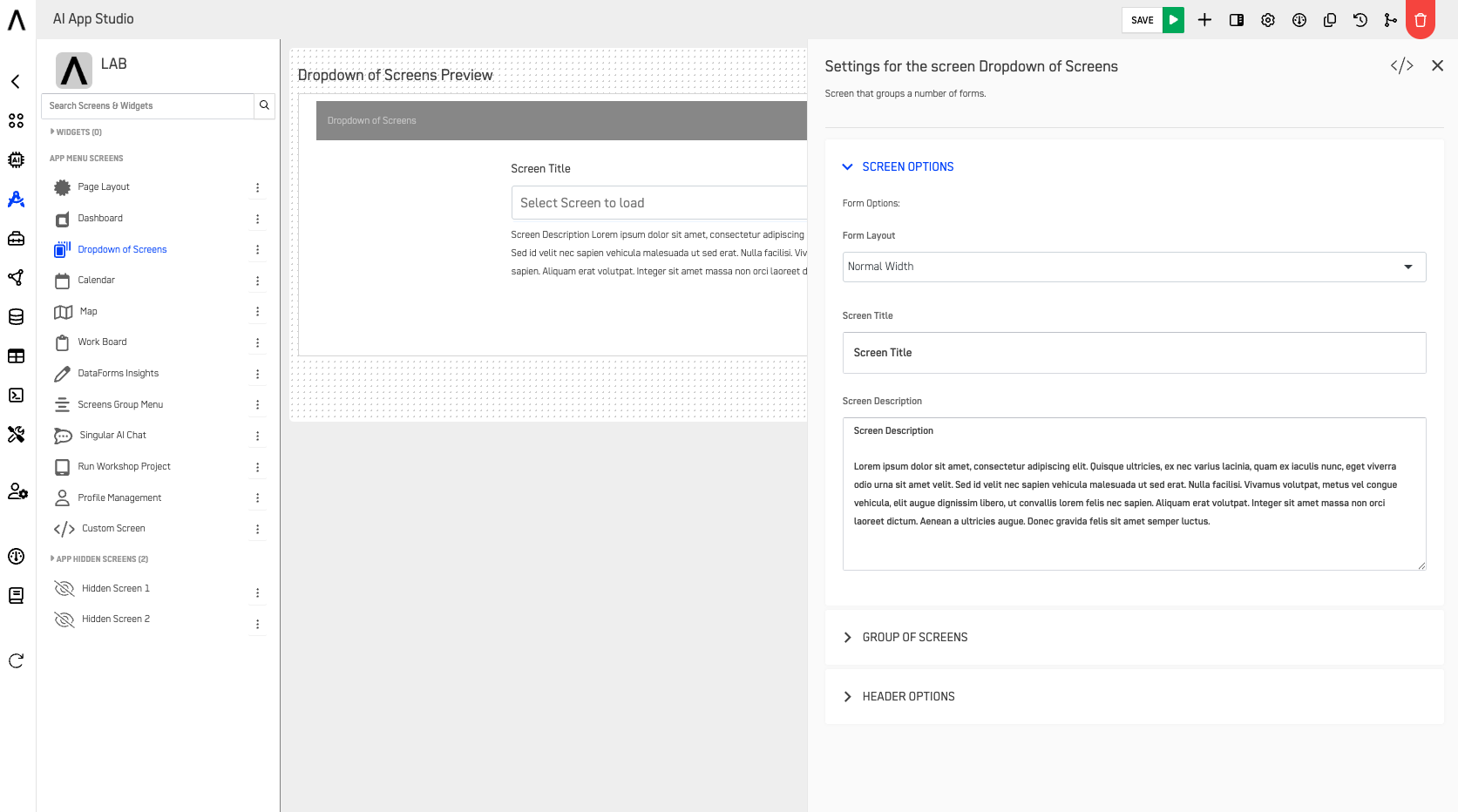Collapse the App Hidden Screens (2) section

tap(99, 559)
